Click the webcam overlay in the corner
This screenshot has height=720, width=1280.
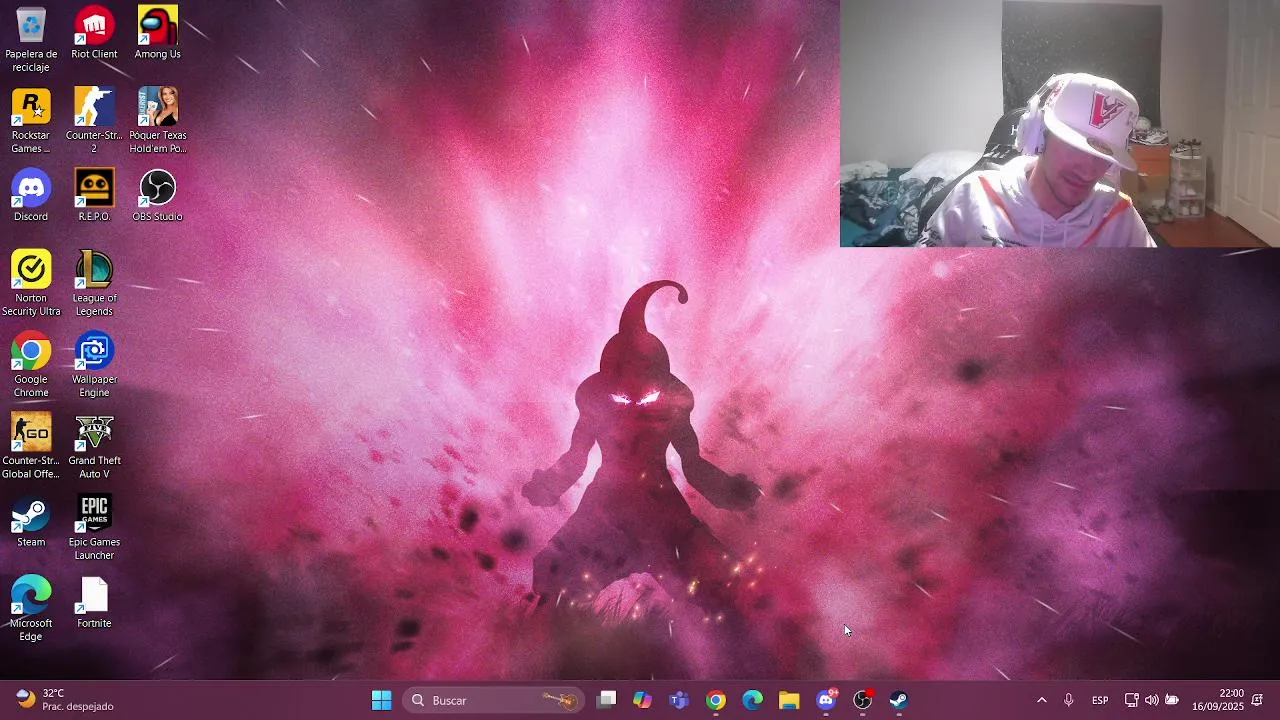(x=1060, y=123)
